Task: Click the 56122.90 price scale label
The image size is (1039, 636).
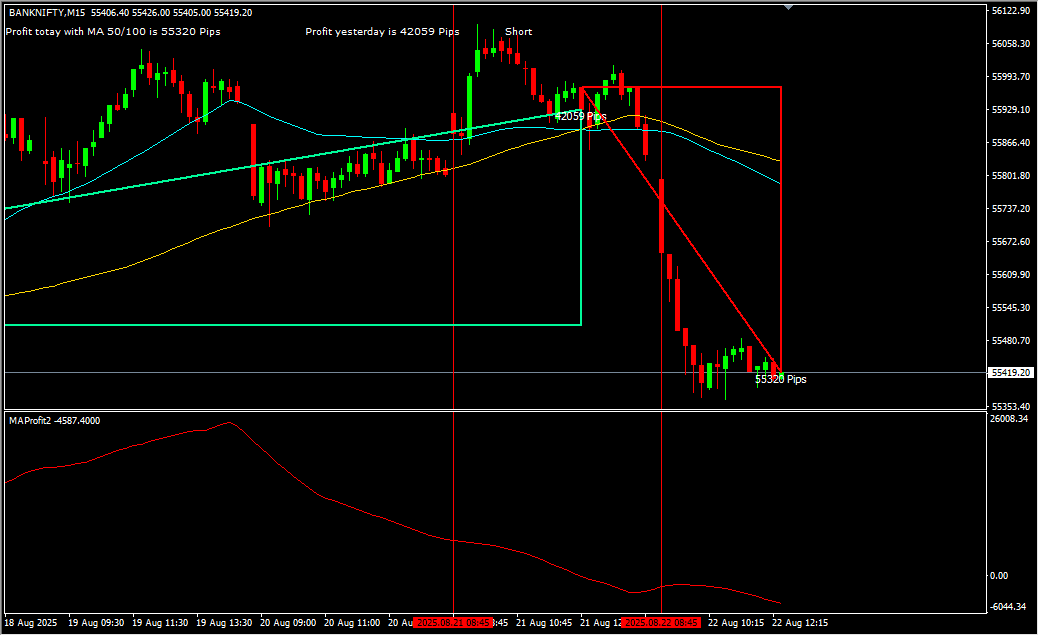Action: [1010, 11]
